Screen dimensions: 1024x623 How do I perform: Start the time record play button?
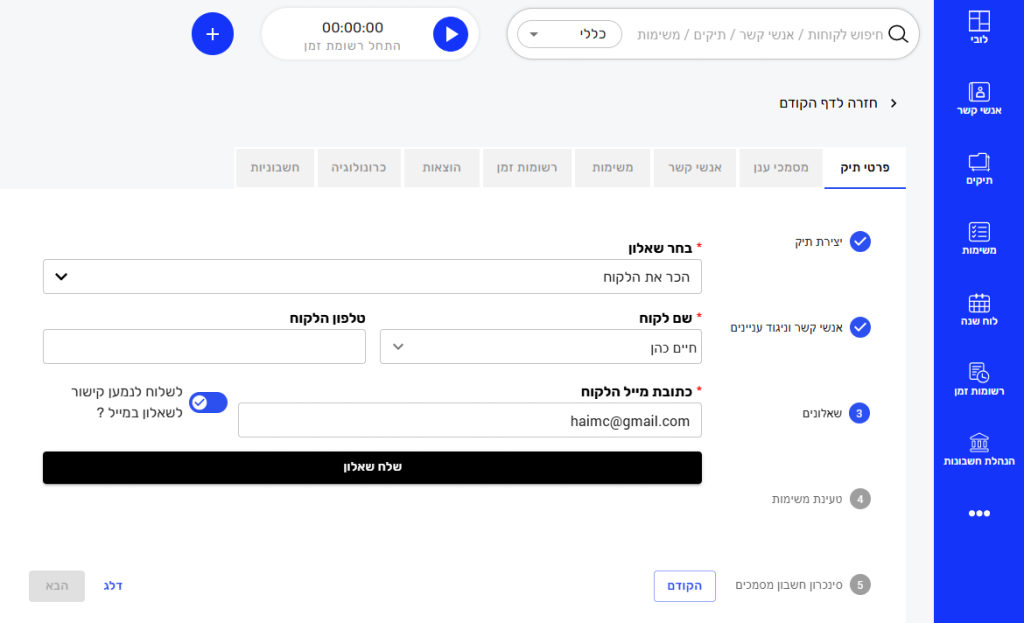(x=450, y=34)
